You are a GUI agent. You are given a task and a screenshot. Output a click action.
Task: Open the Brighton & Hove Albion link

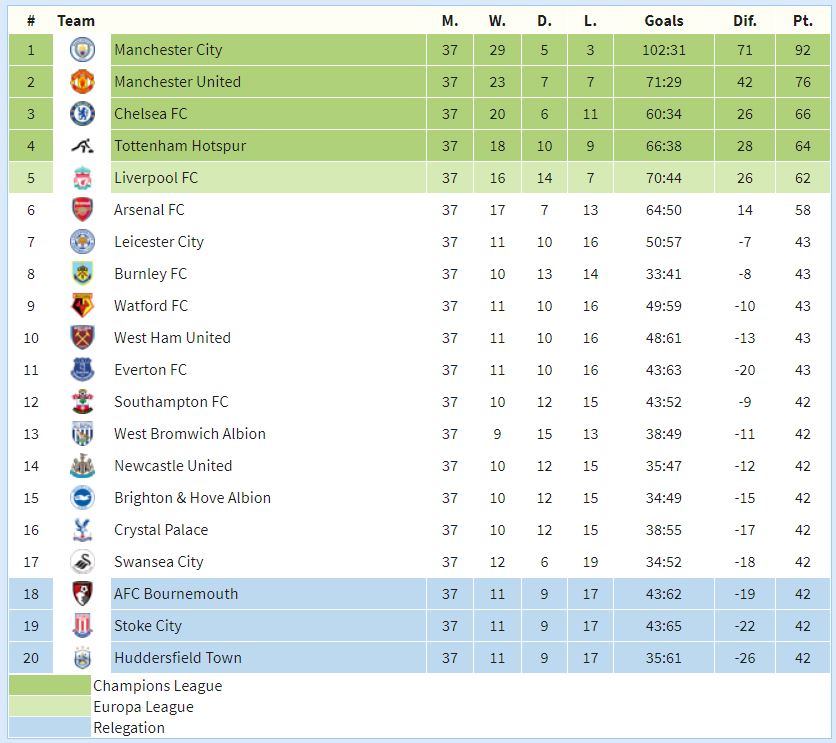pyautogui.click(x=192, y=498)
